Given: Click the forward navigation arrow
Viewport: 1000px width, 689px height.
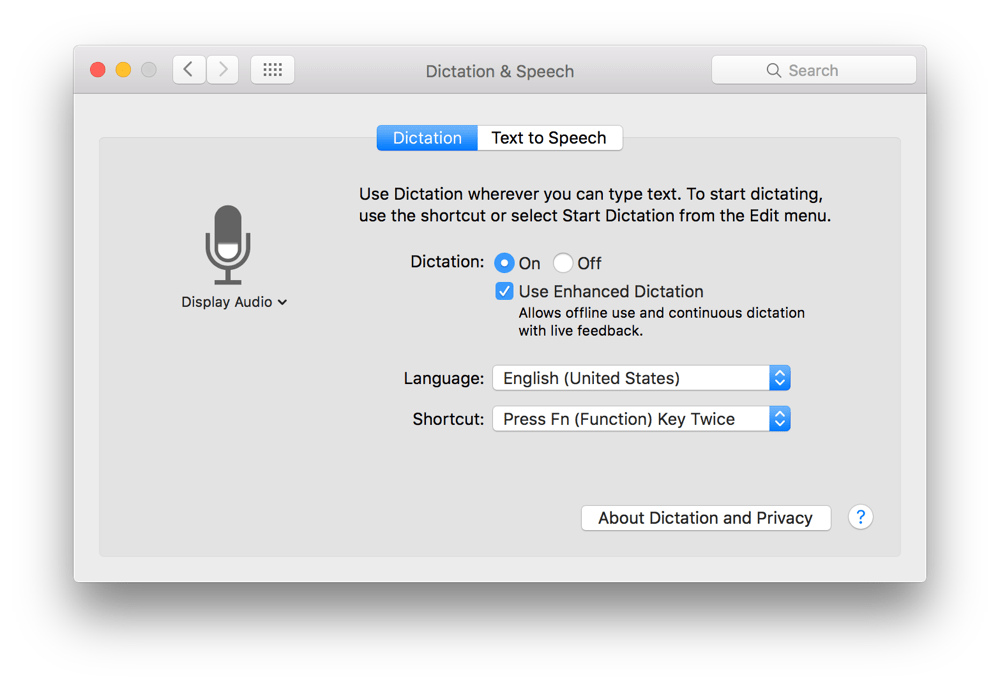Looking at the screenshot, I should [x=221, y=69].
